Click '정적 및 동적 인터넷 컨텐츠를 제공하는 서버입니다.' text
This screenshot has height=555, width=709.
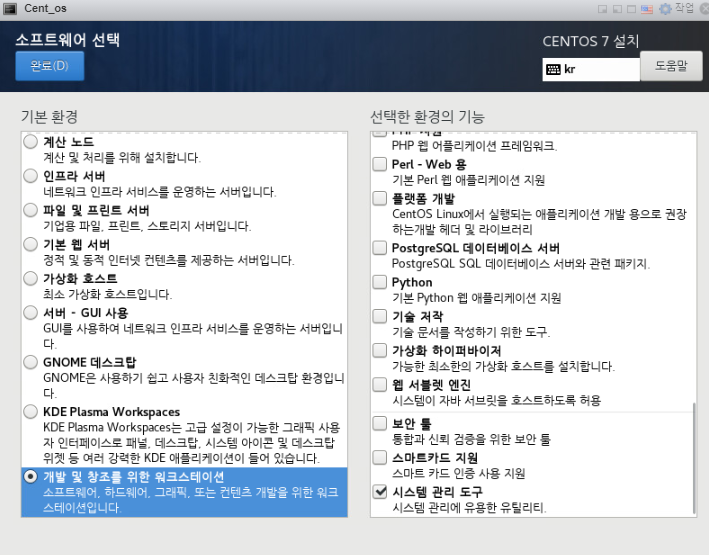169,261
